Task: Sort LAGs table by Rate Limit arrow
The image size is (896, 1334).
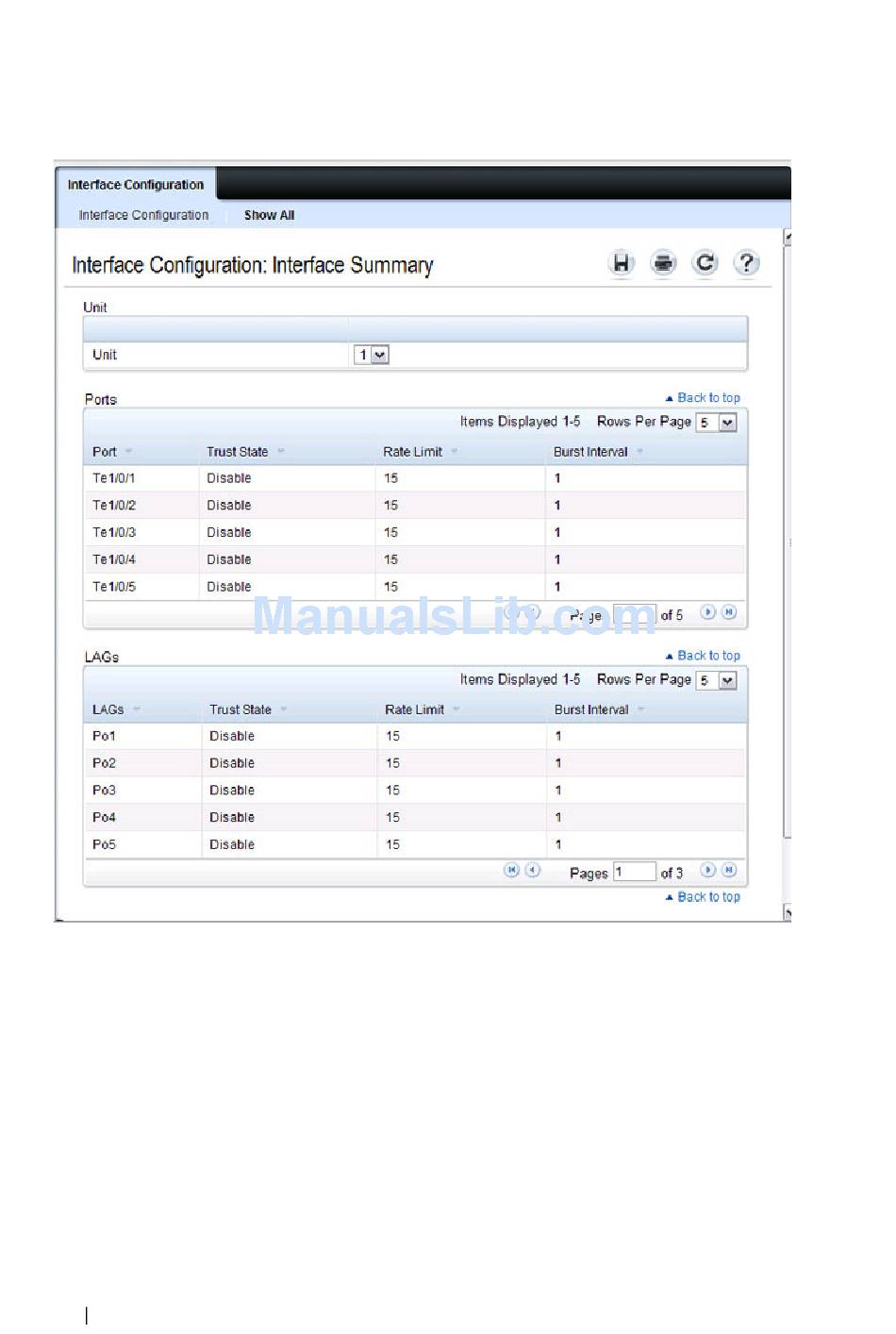Action: [x=456, y=709]
